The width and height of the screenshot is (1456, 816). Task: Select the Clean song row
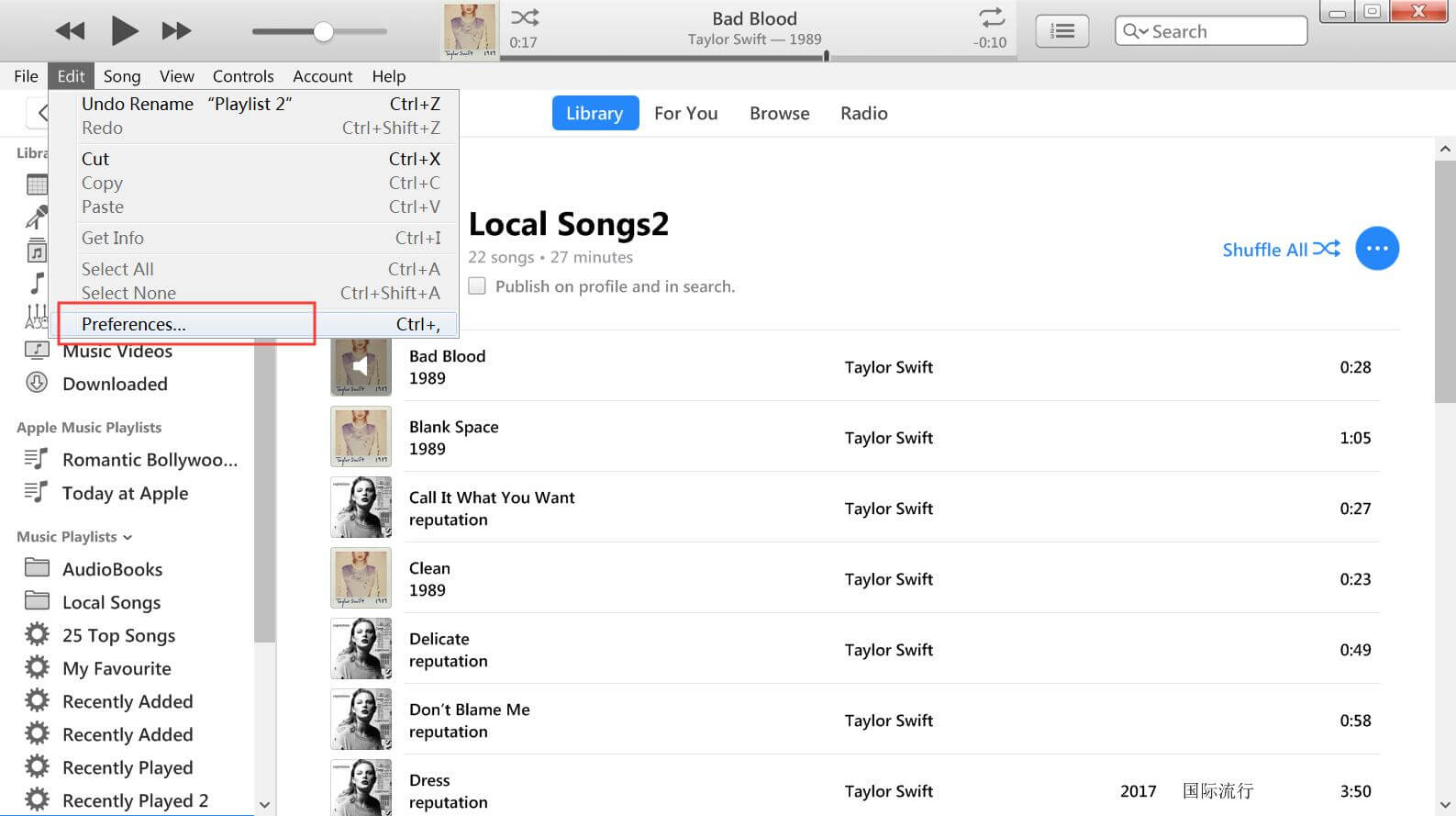tap(853, 578)
